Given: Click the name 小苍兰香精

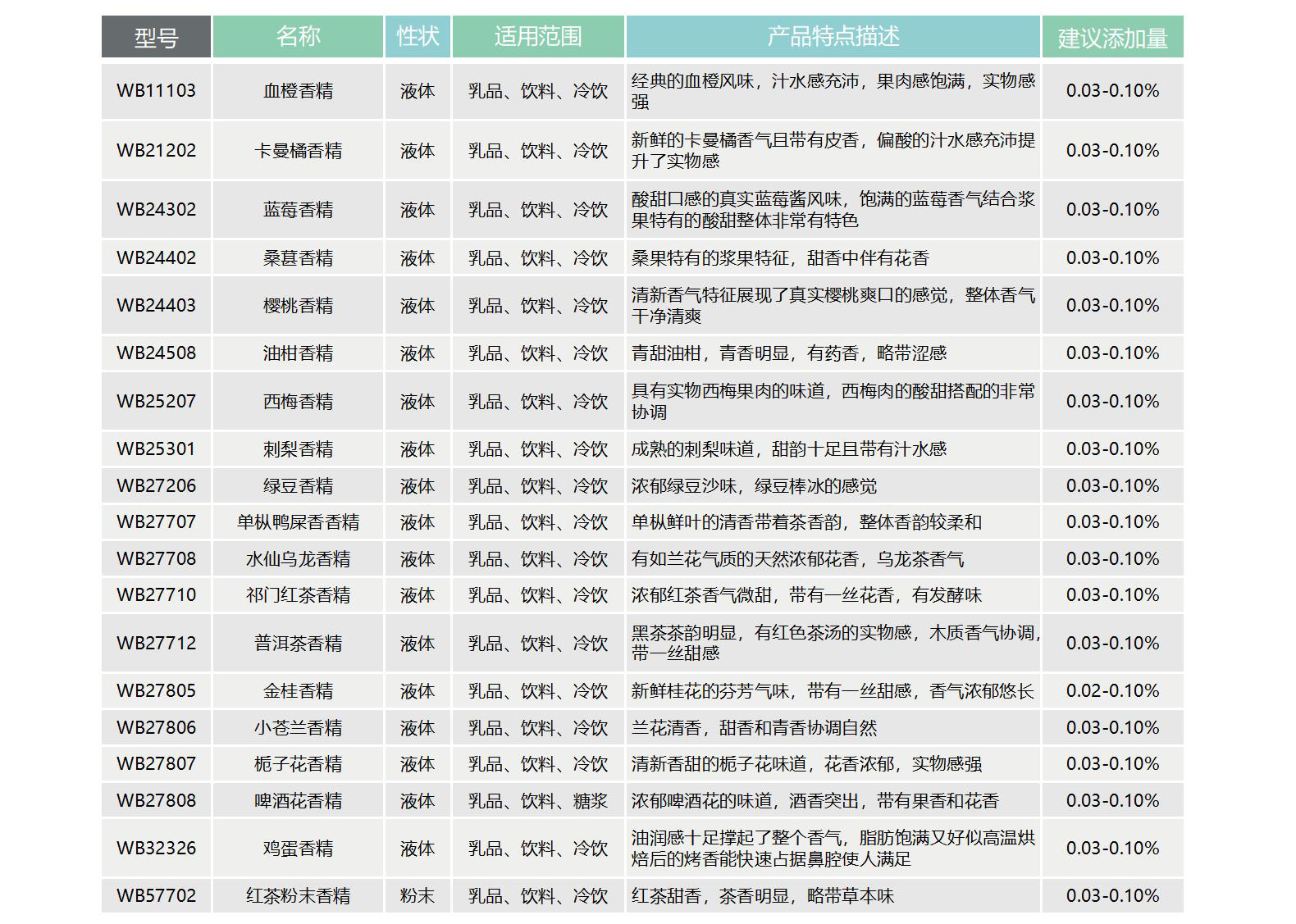Looking at the screenshot, I should (x=298, y=728).
